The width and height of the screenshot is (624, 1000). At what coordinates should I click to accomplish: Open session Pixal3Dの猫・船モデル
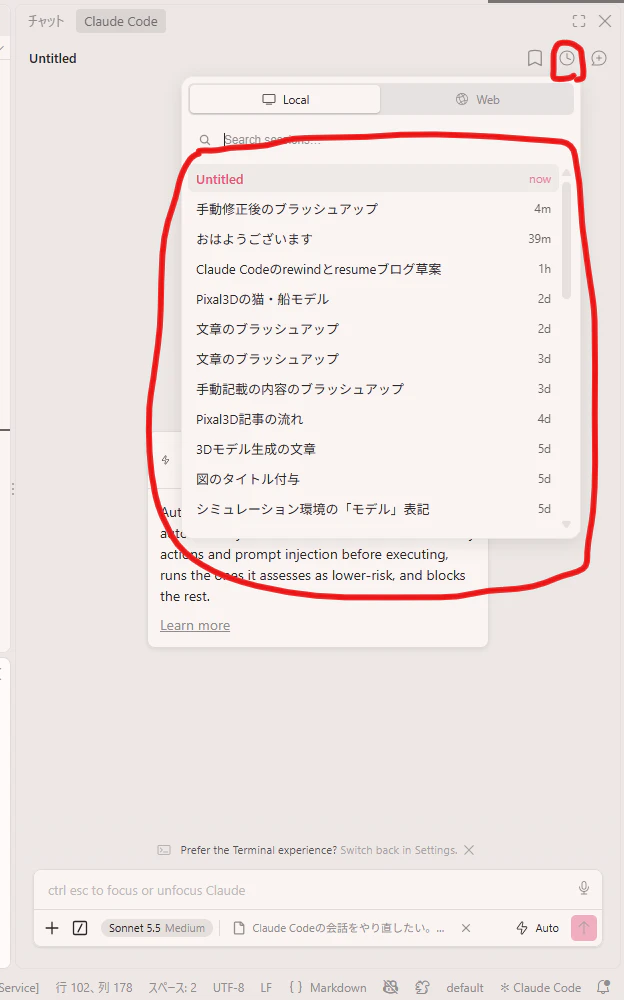click(x=373, y=299)
